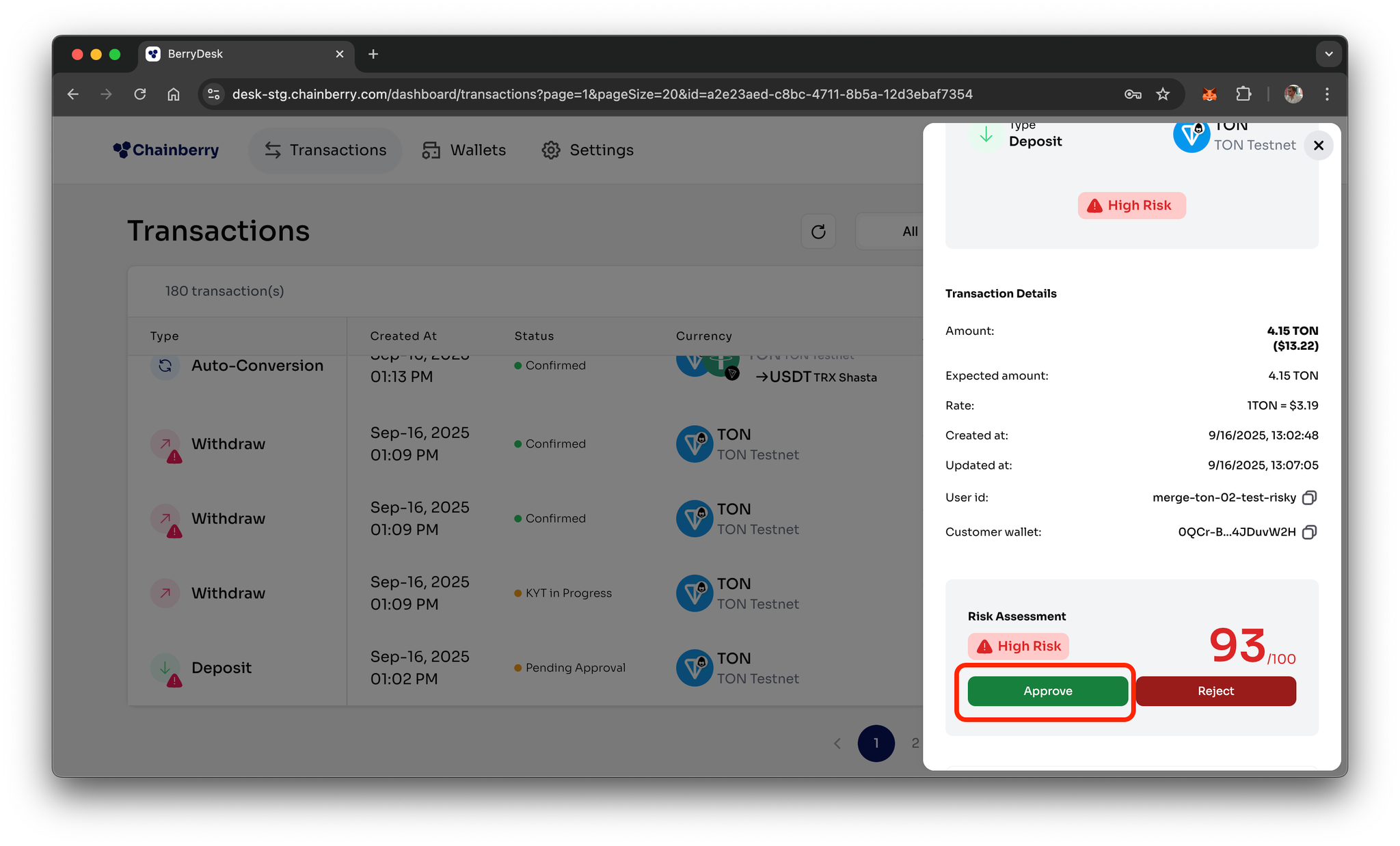Select the Pending Approval Deposit row
Viewport: 1400px width, 846px height.
[479, 668]
